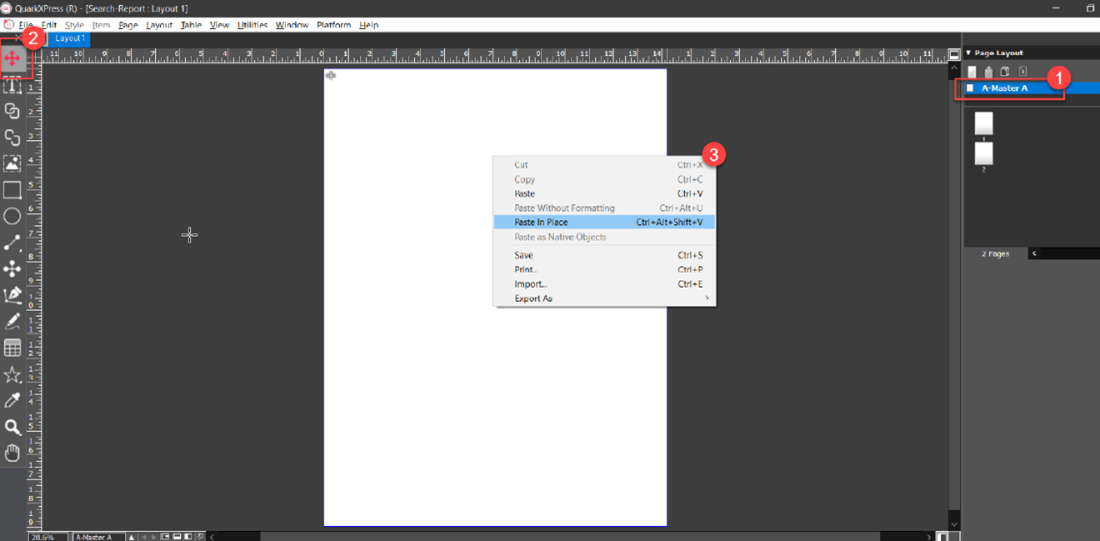Image resolution: width=1100 pixels, height=541 pixels.
Task: Click the delete page icon in Page Layout
Action: pyautogui.click(x=1022, y=72)
